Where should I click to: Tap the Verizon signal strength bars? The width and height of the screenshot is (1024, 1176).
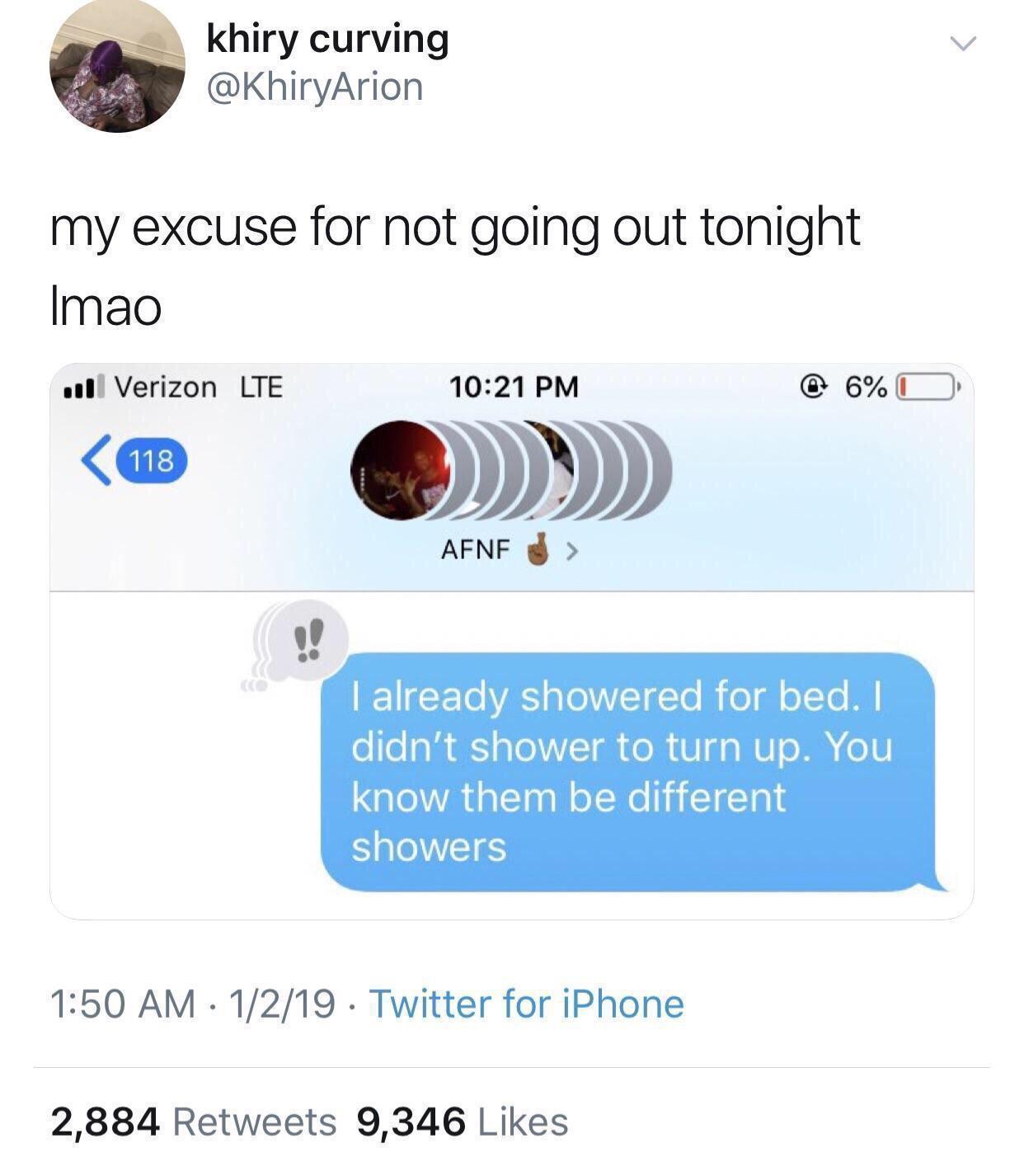pos(85,386)
